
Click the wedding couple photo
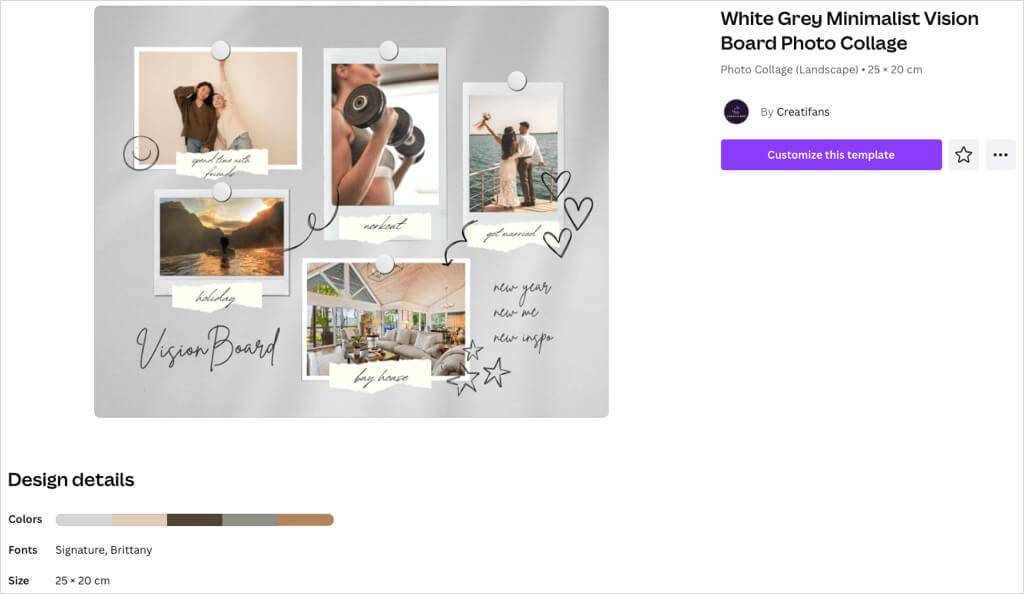coord(513,153)
